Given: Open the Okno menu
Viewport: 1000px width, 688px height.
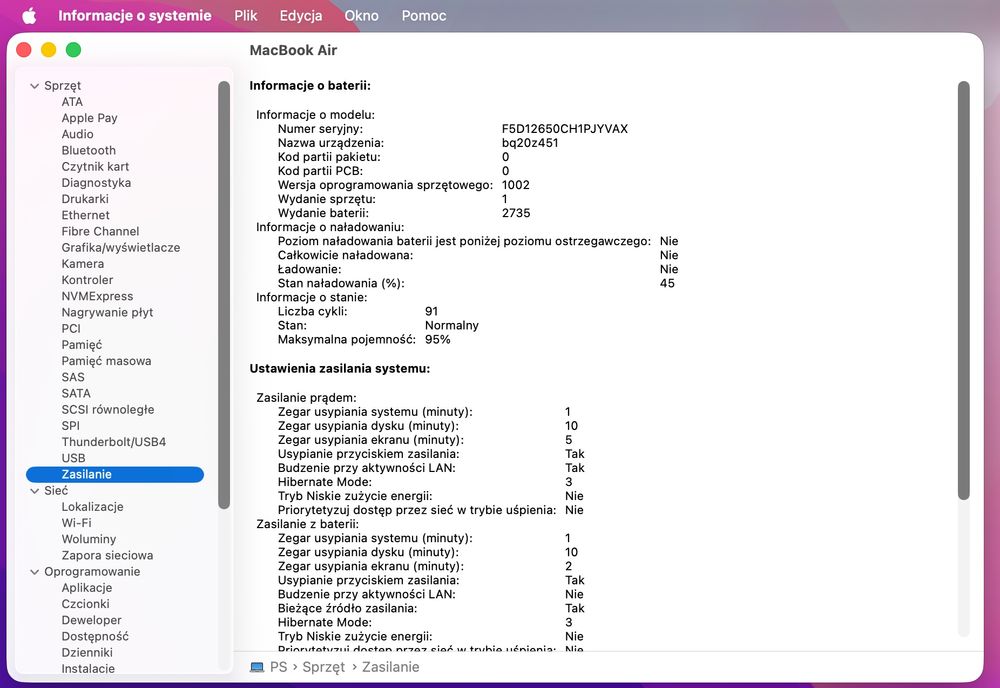Looking at the screenshot, I should (x=362, y=16).
